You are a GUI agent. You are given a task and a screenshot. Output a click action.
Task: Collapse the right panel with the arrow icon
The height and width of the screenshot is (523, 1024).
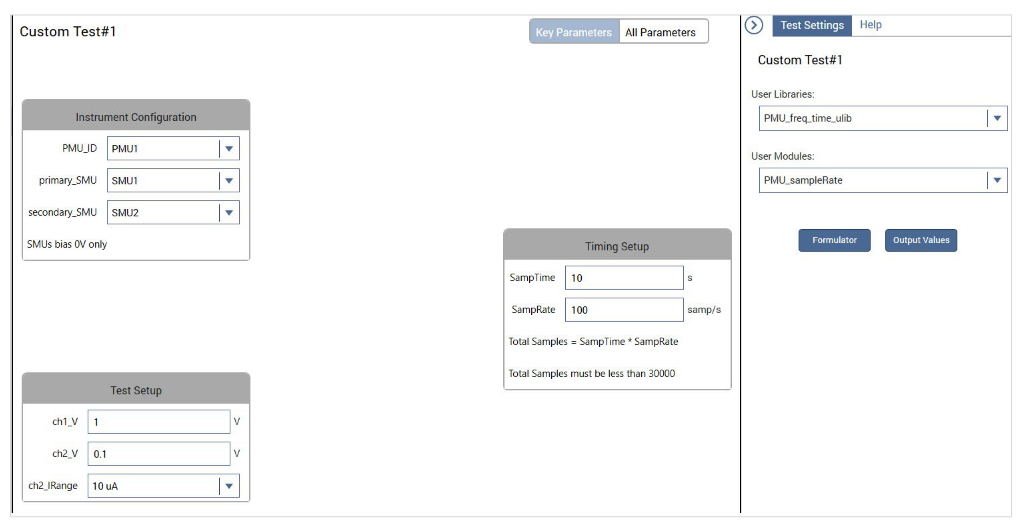coord(755,25)
